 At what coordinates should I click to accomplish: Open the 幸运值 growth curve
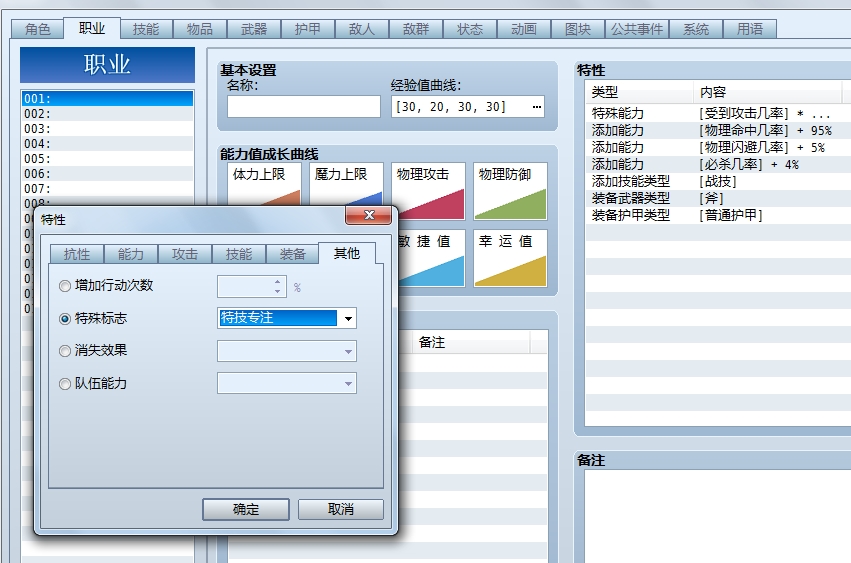[x=510, y=258]
